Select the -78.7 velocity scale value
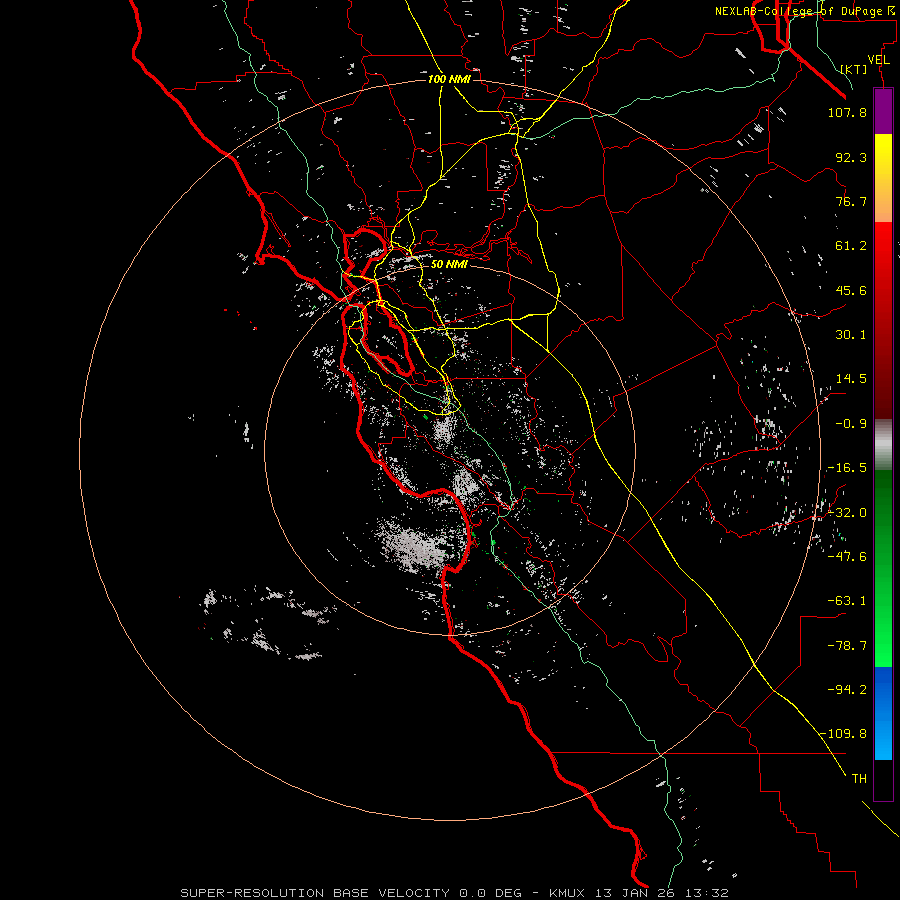Screen dimensions: 900x900 [847, 646]
